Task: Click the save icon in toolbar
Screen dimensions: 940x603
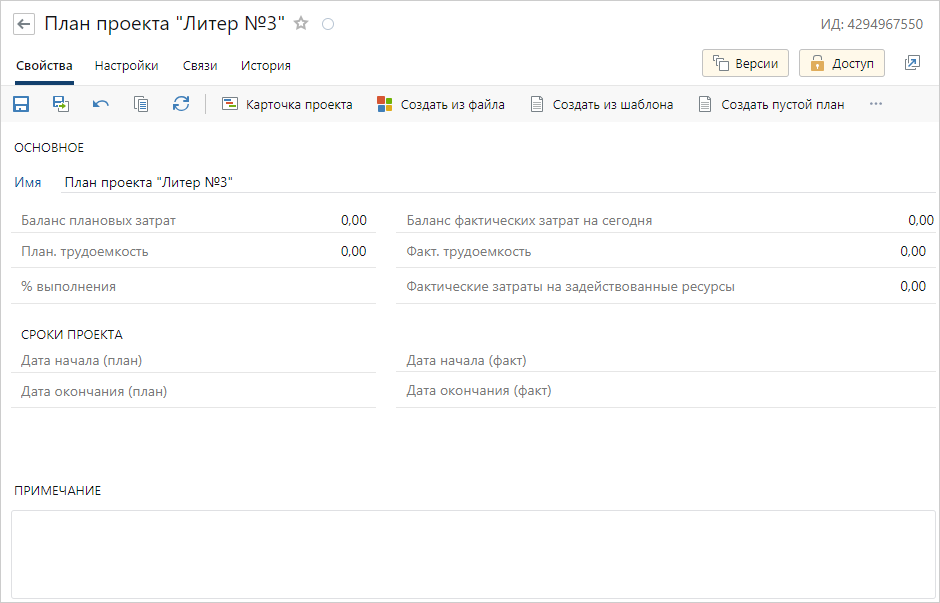Action: click(21, 104)
